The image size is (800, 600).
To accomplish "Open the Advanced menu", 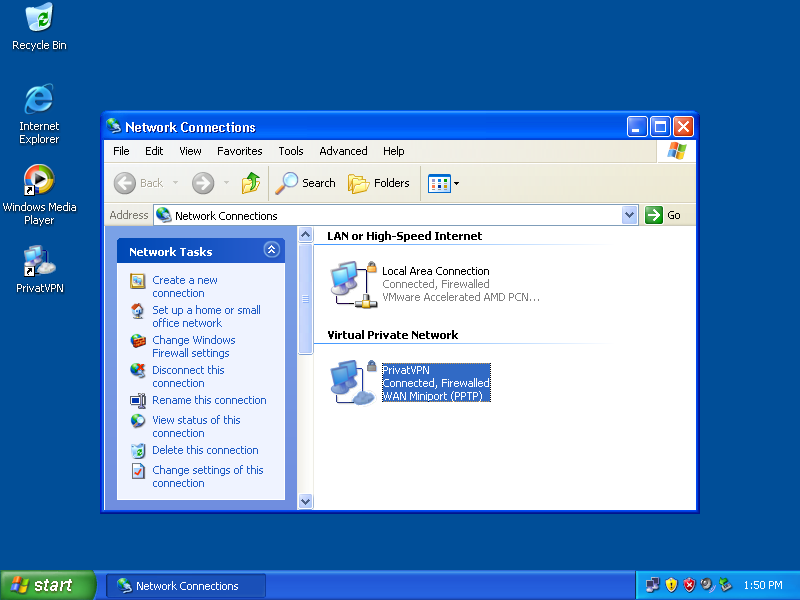I will [x=343, y=151].
